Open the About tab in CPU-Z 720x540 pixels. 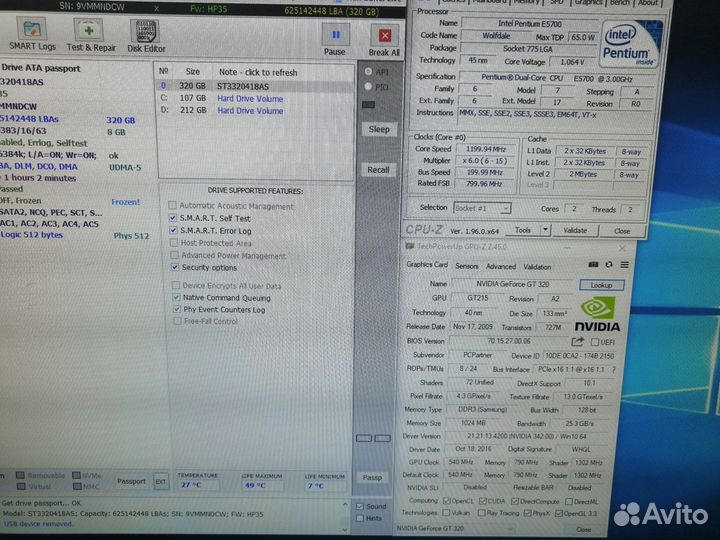click(648, 3)
